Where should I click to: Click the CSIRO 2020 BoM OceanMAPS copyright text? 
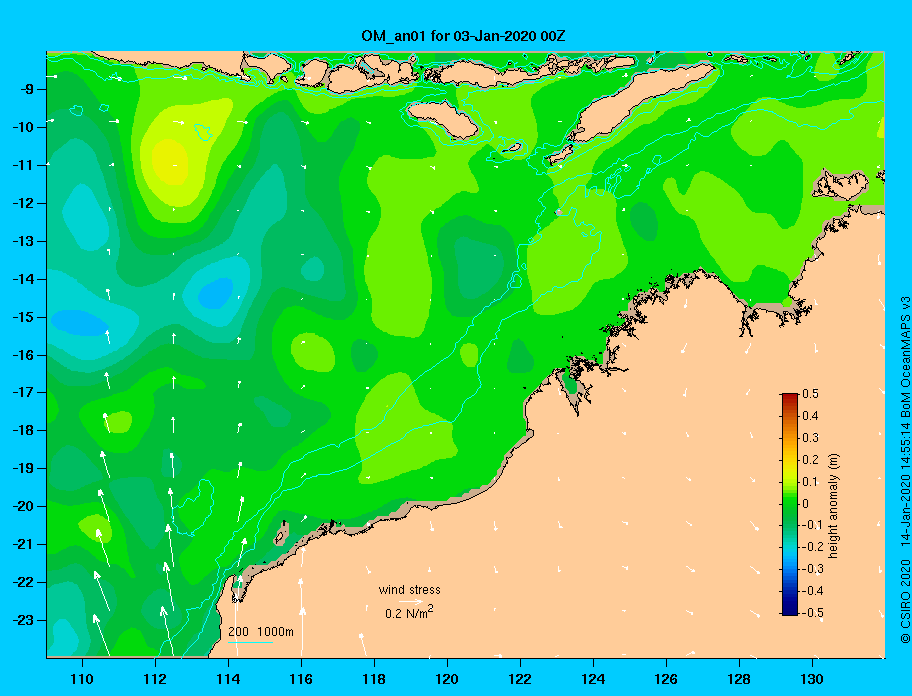pos(905,470)
